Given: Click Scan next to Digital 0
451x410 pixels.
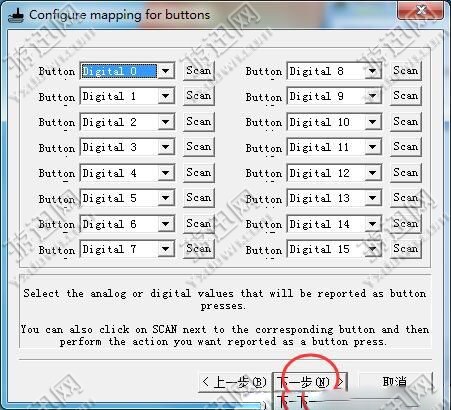Looking at the screenshot, I should (x=199, y=71).
